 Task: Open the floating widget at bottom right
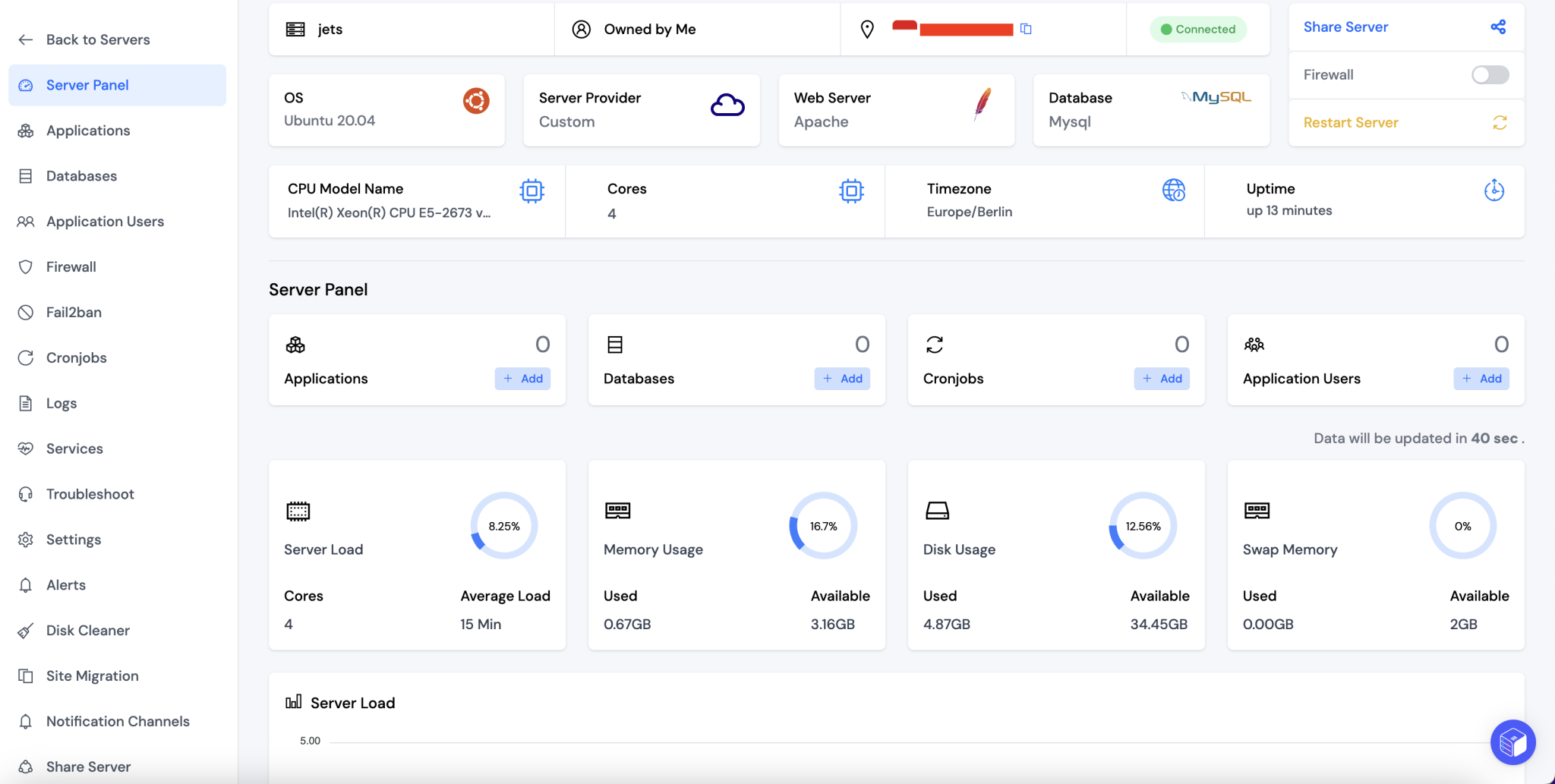tap(1512, 742)
